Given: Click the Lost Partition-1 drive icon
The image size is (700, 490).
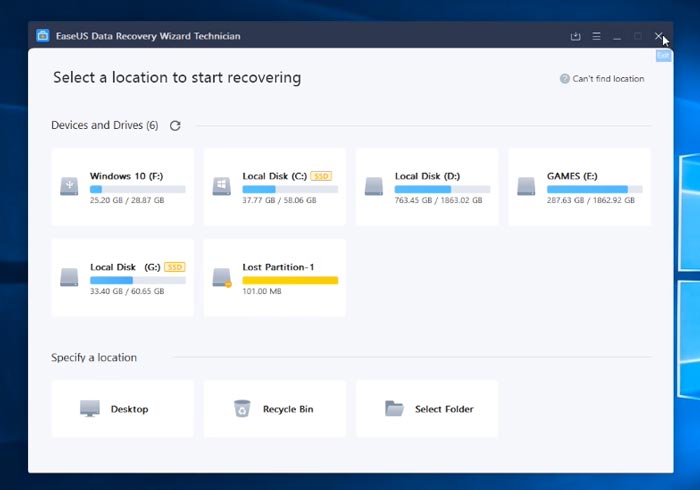Looking at the screenshot, I should click(x=222, y=277).
